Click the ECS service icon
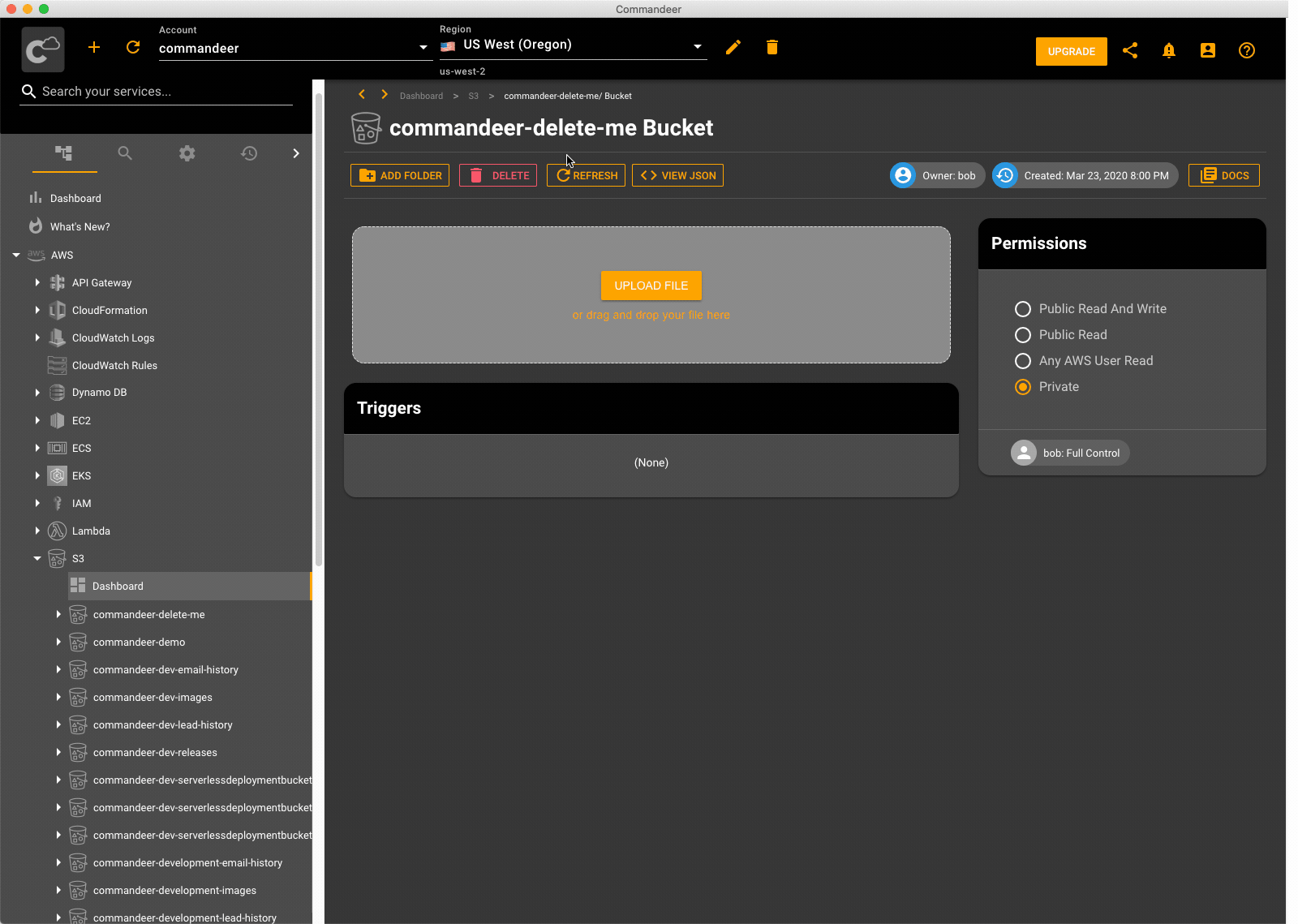Image resolution: width=1298 pixels, height=924 pixels. (57, 448)
